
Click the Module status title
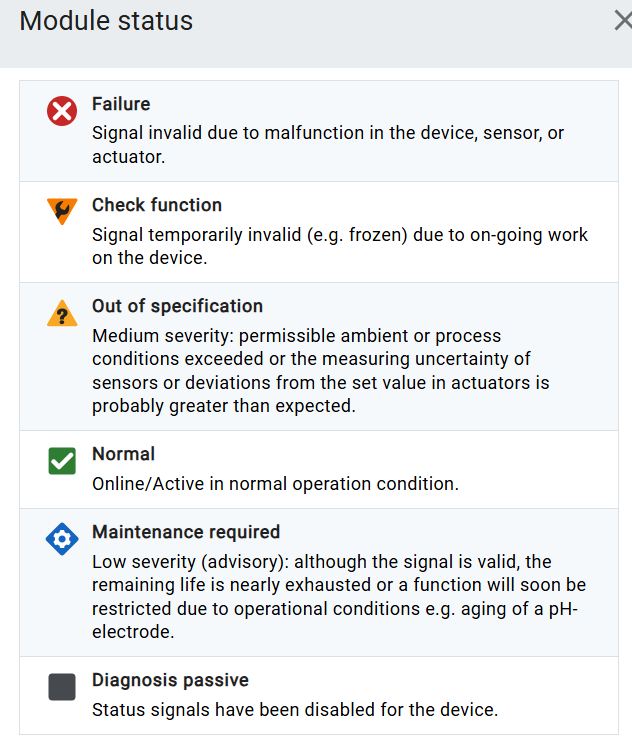(x=106, y=21)
